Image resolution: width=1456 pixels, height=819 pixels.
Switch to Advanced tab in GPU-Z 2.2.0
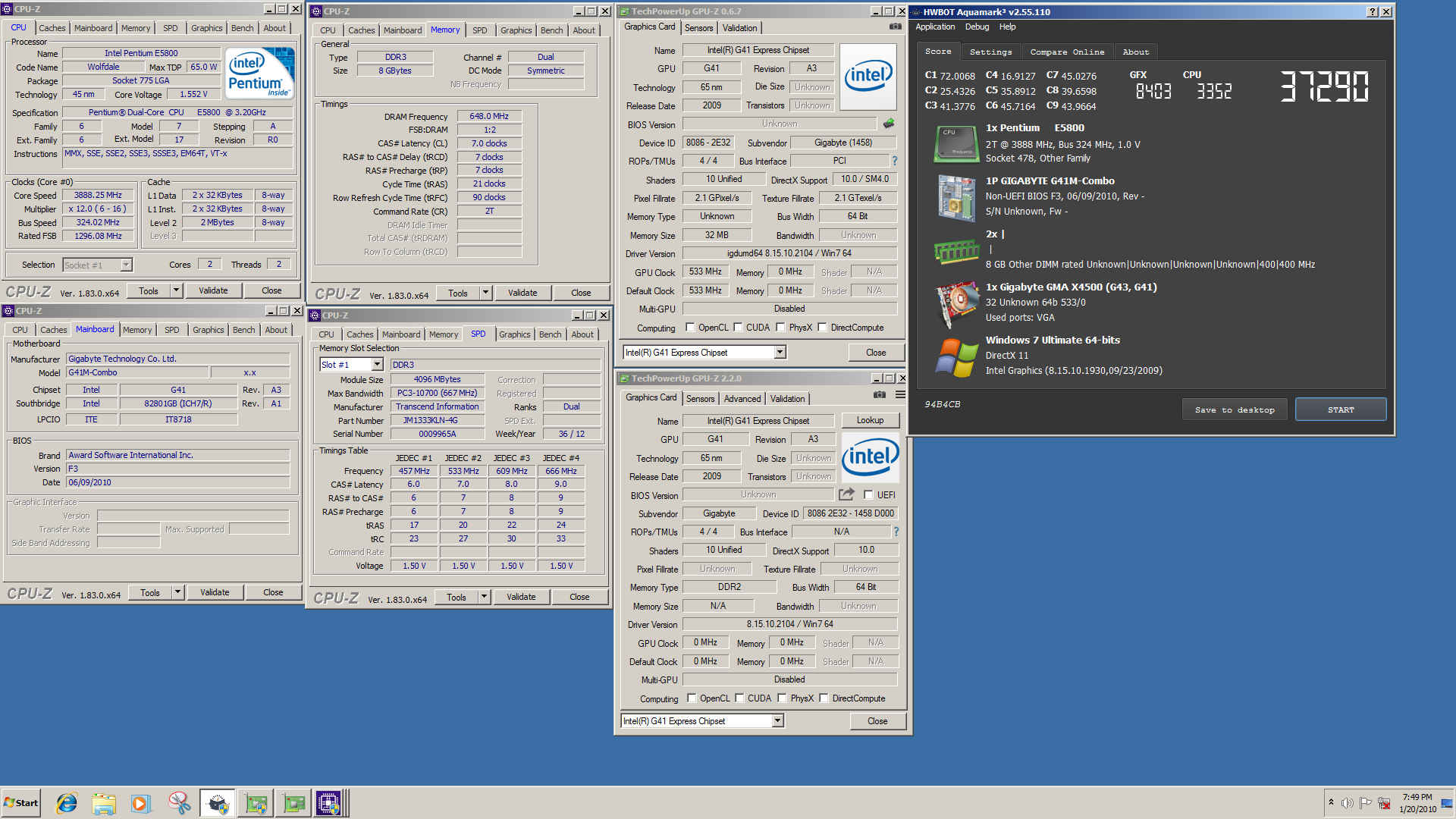point(742,399)
